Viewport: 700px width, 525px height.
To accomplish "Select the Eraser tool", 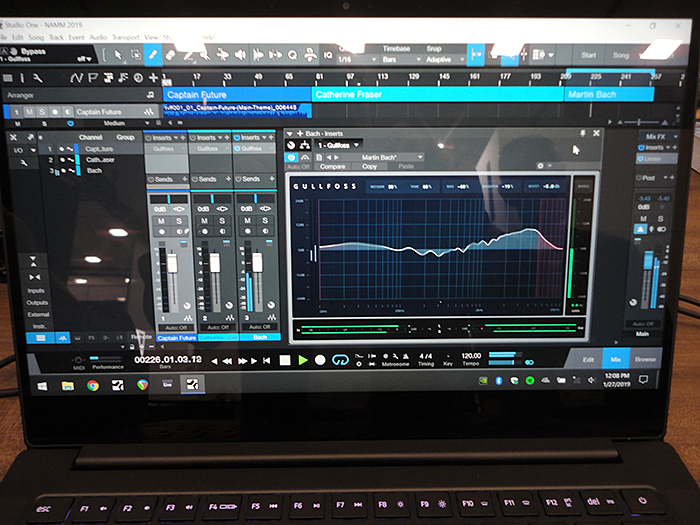I will (170, 55).
